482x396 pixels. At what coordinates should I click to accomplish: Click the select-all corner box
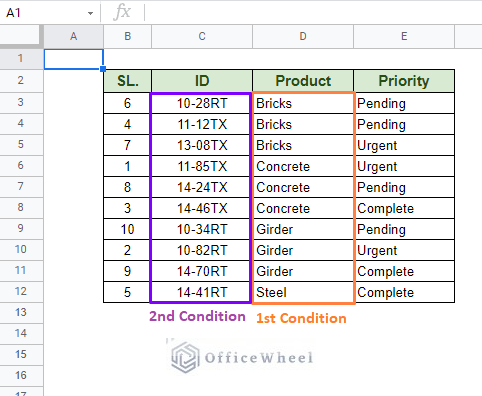click(21, 36)
